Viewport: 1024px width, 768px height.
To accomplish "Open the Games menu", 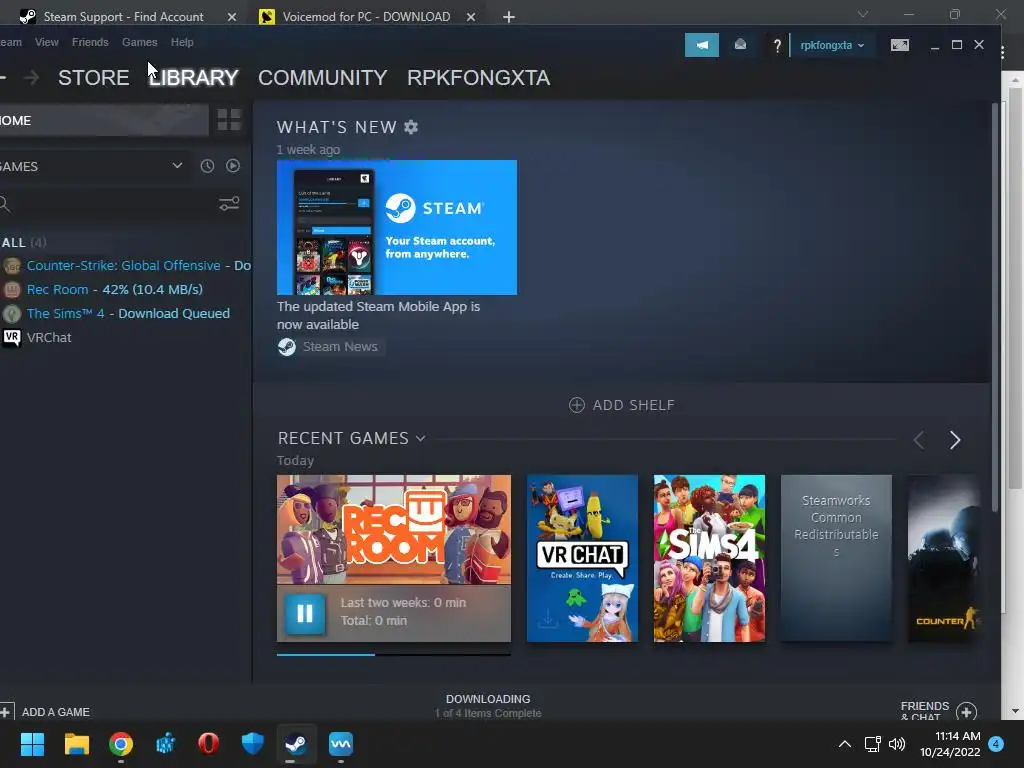I will (140, 42).
